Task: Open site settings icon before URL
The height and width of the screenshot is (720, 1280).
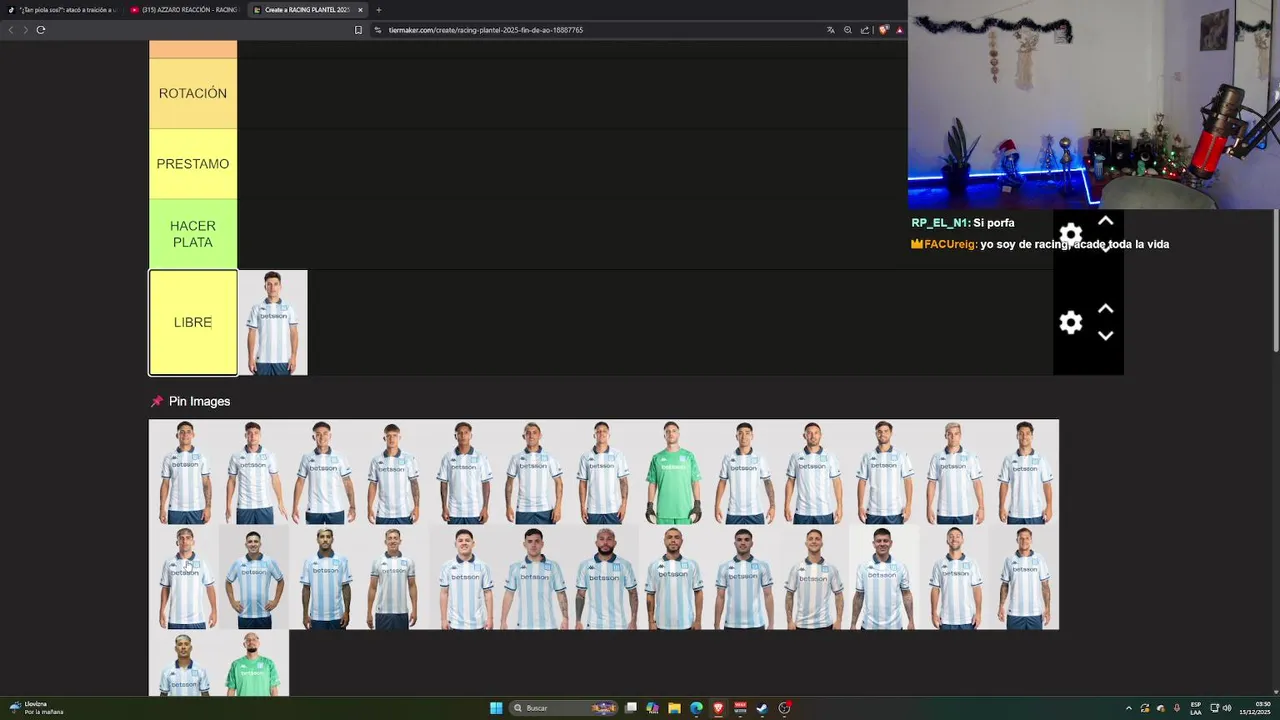Action: (x=378, y=30)
